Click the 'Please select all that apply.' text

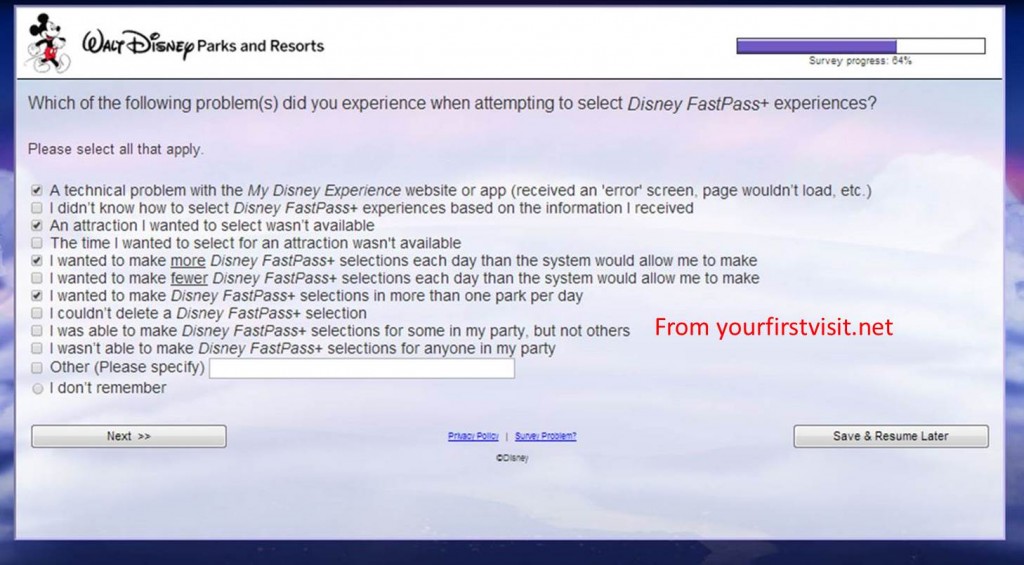pyautogui.click(x=116, y=150)
